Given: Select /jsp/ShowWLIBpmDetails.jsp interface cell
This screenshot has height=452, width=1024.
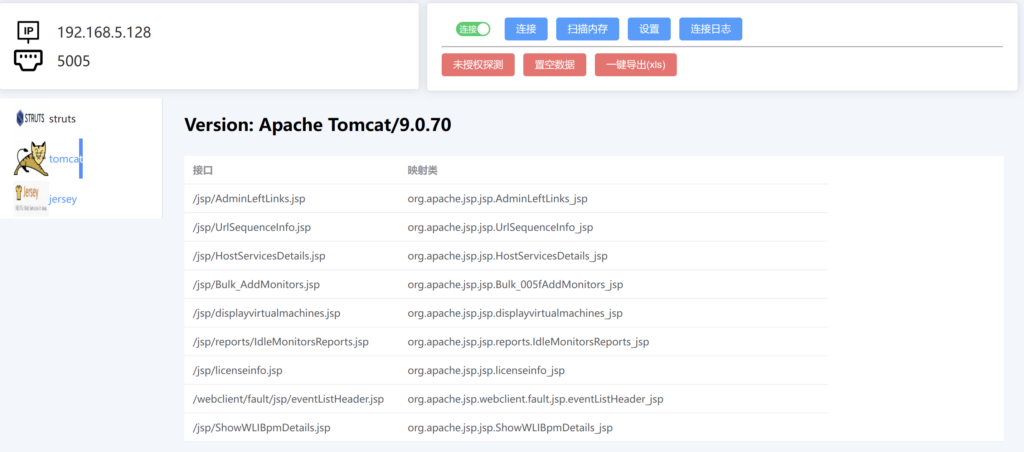Looking at the screenshot, I should 261,428.
